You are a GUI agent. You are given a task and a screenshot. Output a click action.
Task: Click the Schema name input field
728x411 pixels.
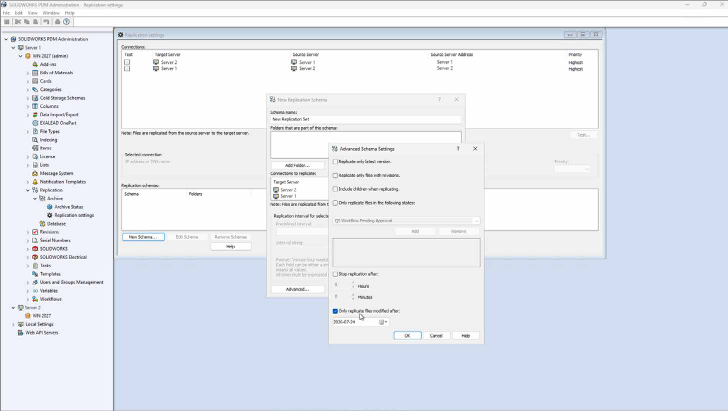click(x=366, y=119)
